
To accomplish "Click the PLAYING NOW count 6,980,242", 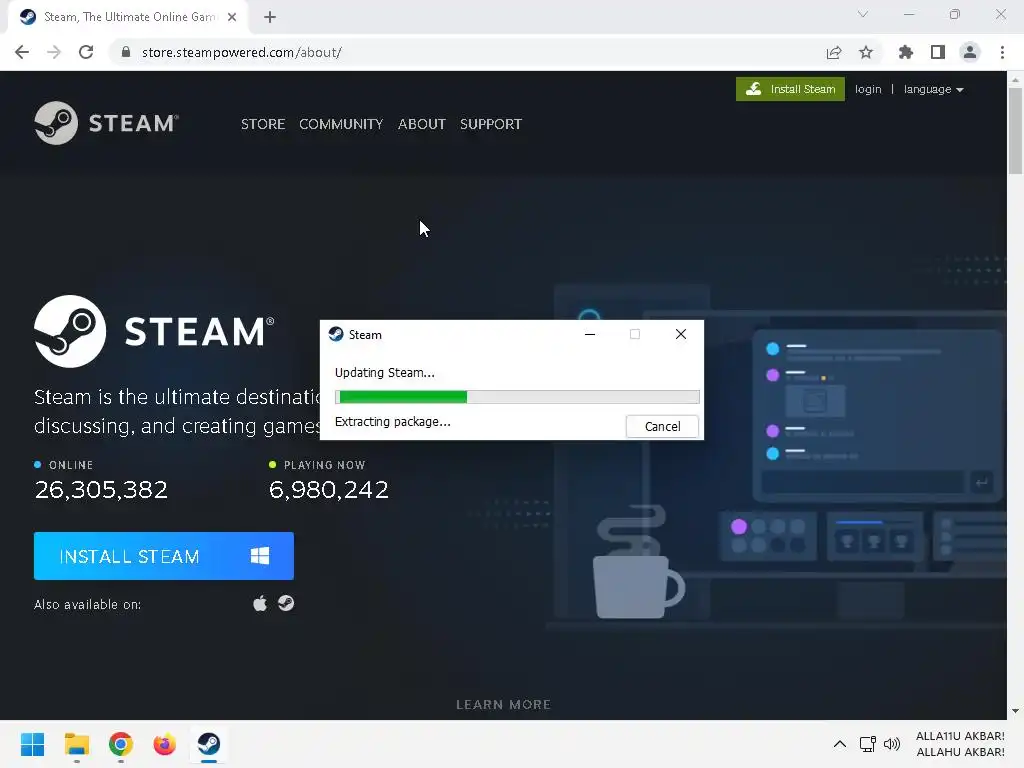I will click(x=328, y=489).
